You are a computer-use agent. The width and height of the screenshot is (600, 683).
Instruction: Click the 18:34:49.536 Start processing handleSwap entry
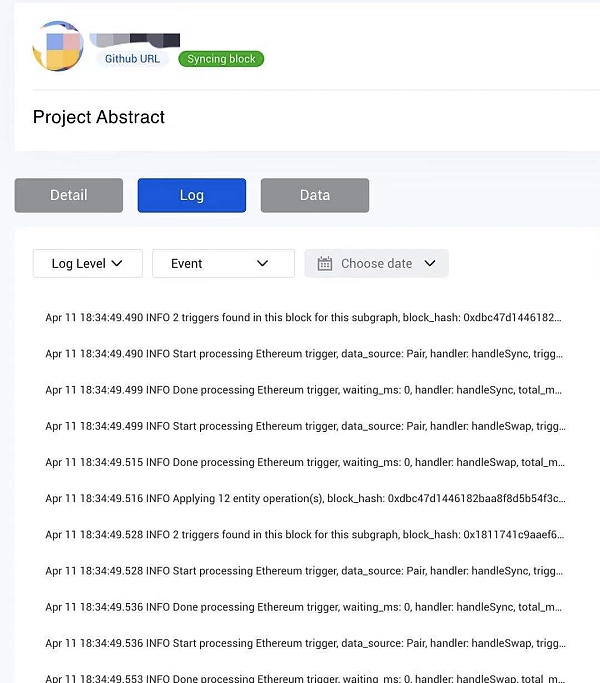[303, 643]
